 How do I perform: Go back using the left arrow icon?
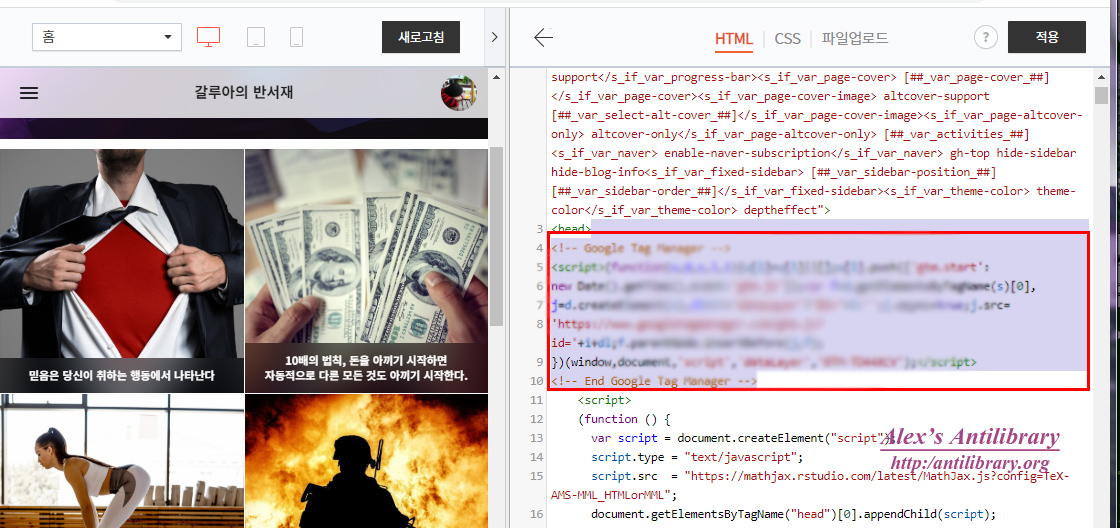(544, 37)
